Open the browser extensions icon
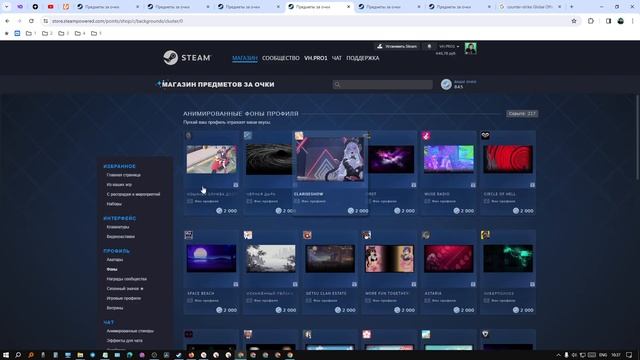640x360 pixels. (x=591, y=21)
